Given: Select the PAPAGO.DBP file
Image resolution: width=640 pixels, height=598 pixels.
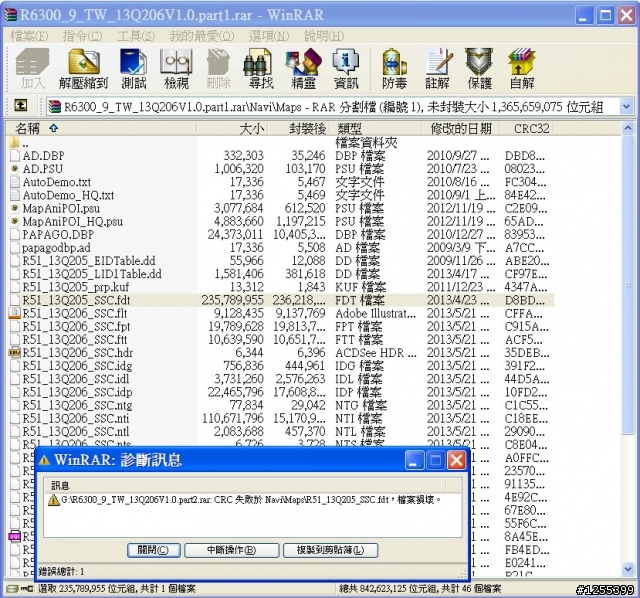Looking at the screenshot, I should click(58, 235).
